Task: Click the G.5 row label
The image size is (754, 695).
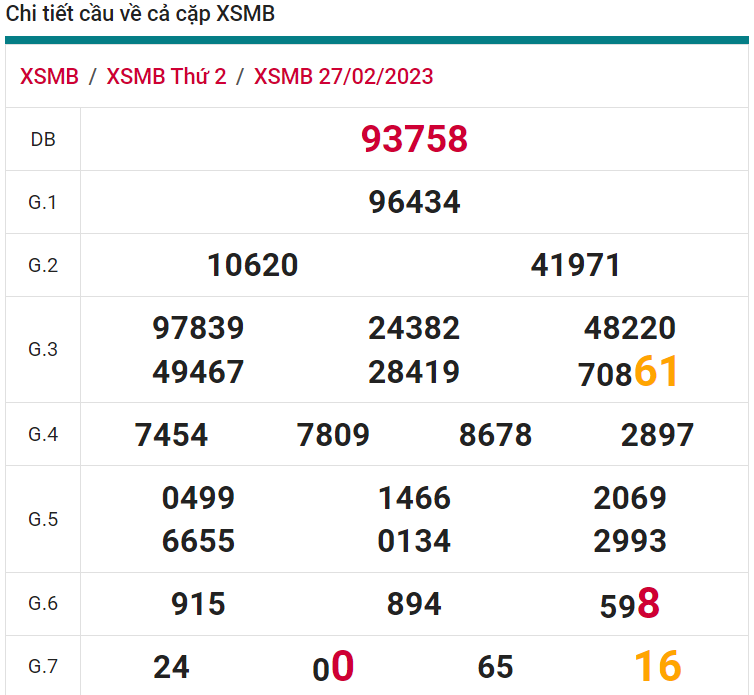Action: click(43, 519)
